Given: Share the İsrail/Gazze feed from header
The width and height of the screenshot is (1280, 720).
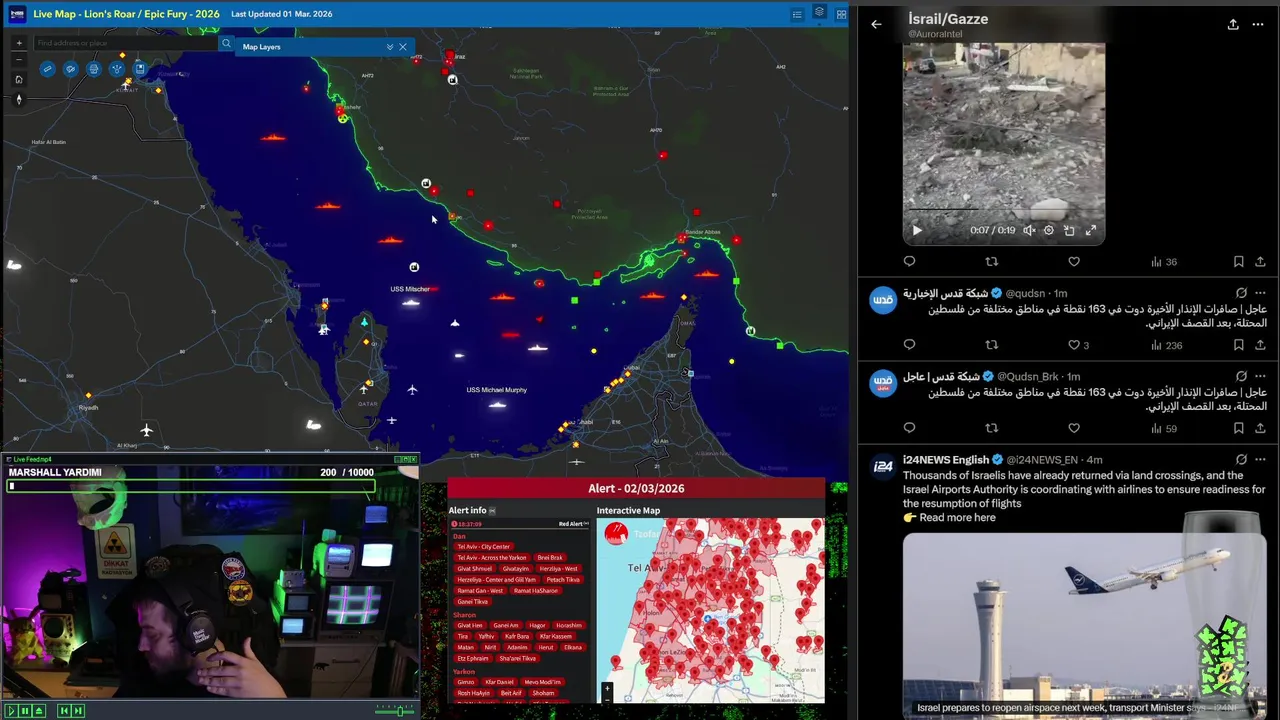Looking at the screenshot, I should coord(1233,24).
